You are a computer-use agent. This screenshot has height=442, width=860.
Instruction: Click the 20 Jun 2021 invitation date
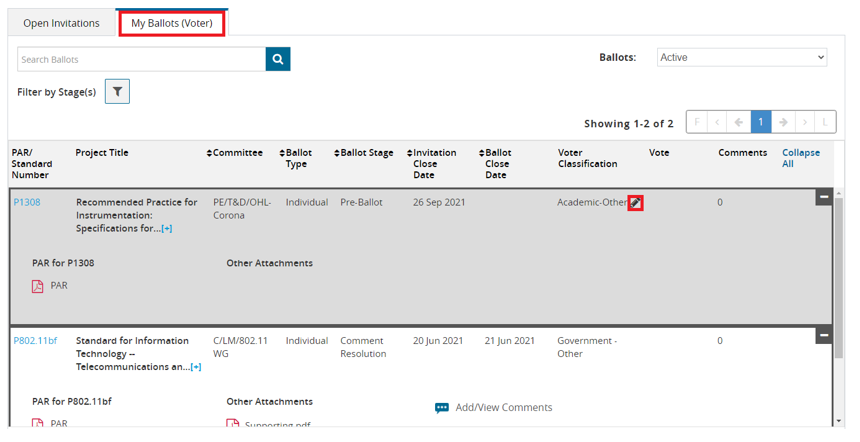(438, 341)
